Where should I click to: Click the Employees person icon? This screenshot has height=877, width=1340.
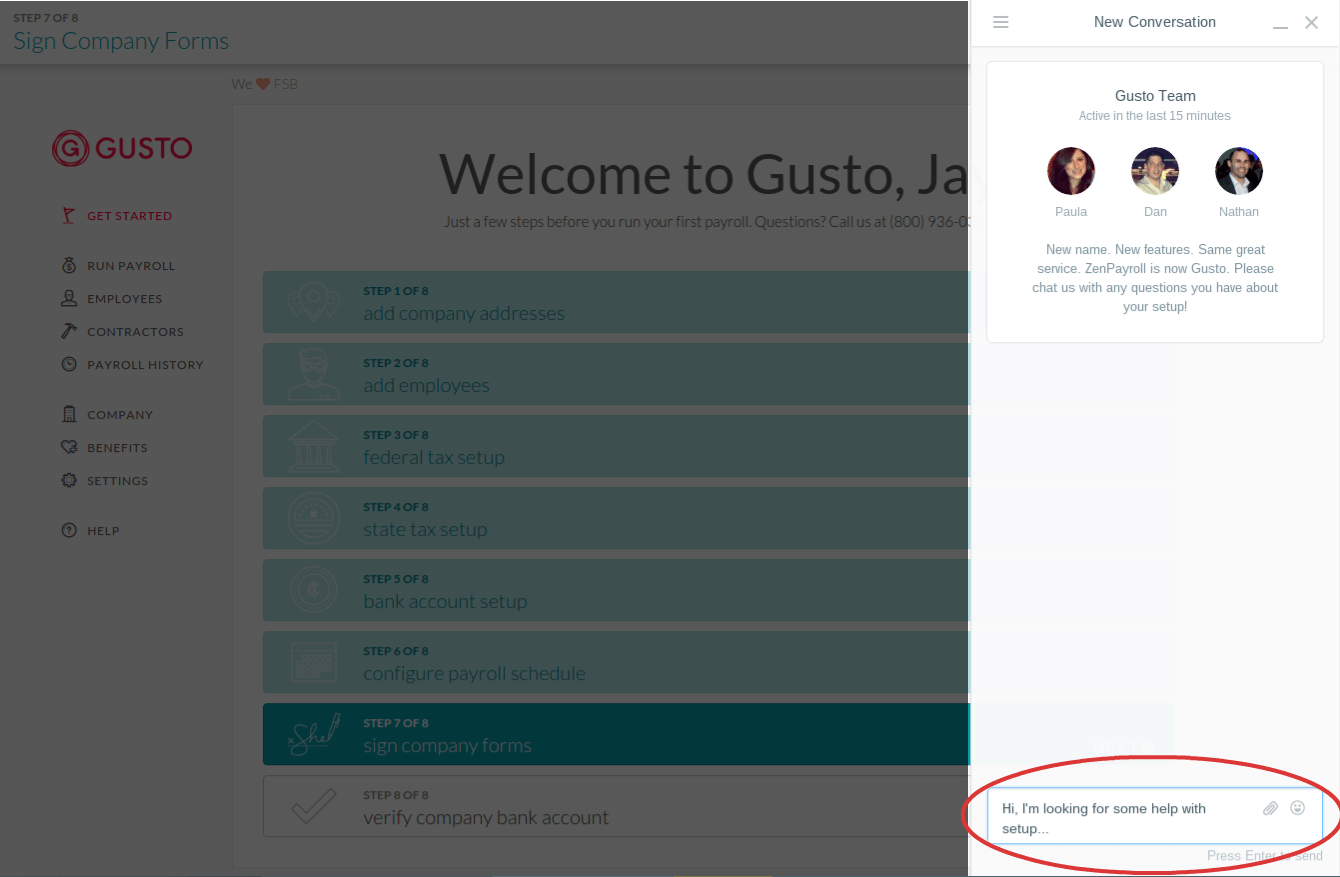click(68, 298)
